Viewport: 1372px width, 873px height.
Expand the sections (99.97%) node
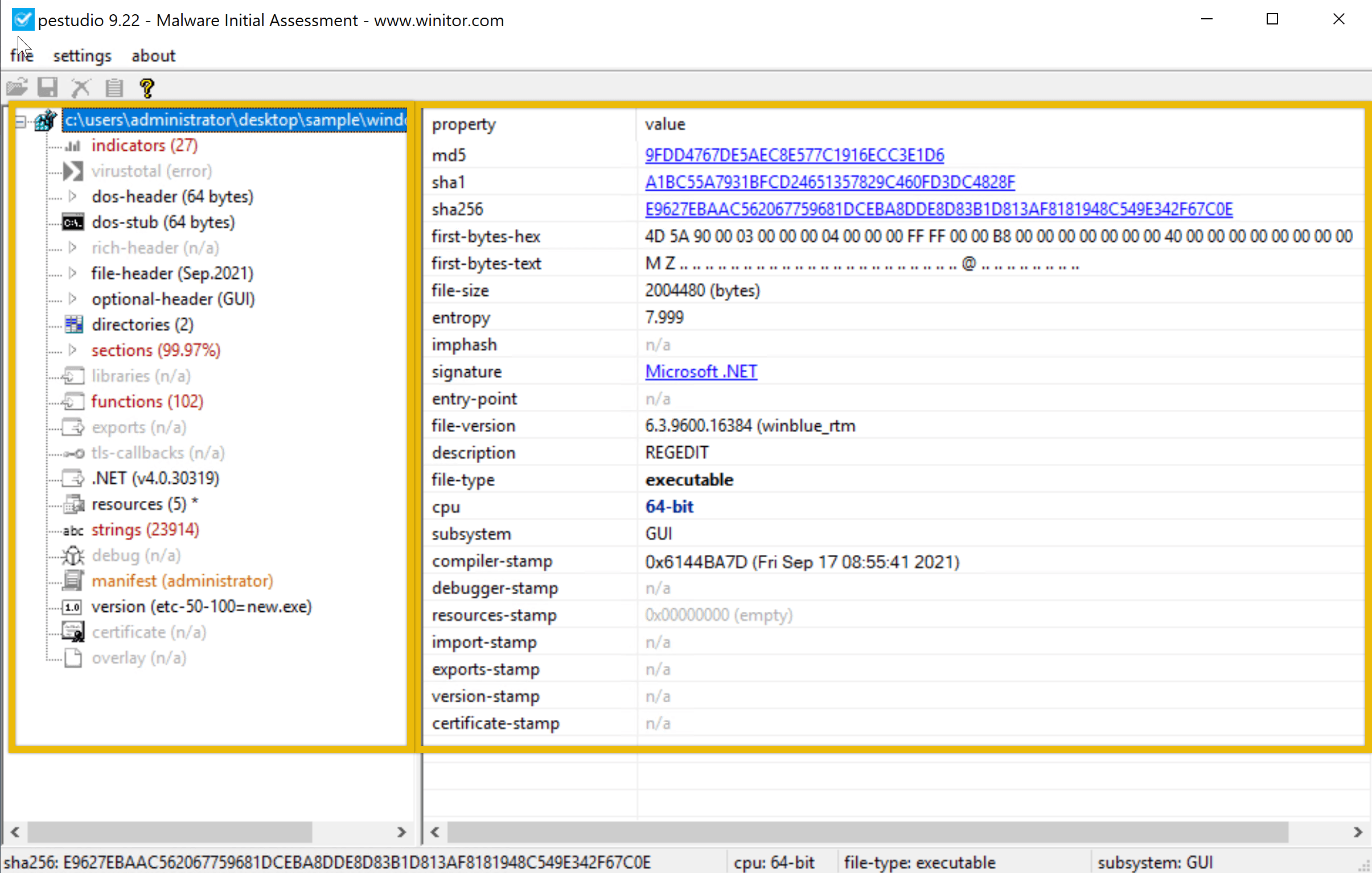point(72,350)
